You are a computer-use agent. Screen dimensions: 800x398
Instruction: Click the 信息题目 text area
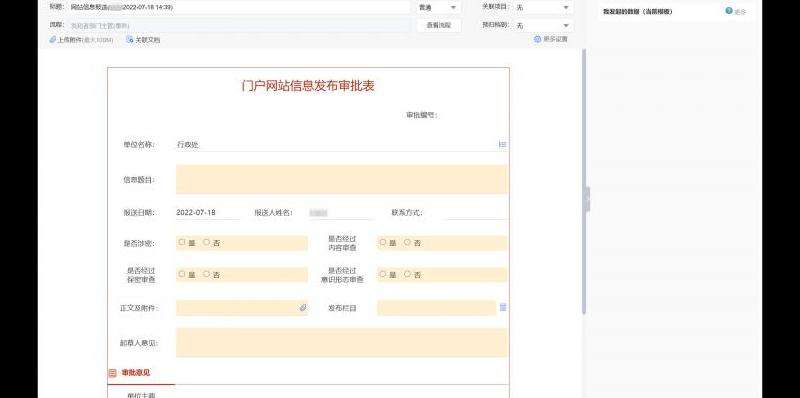coord(342,179)
